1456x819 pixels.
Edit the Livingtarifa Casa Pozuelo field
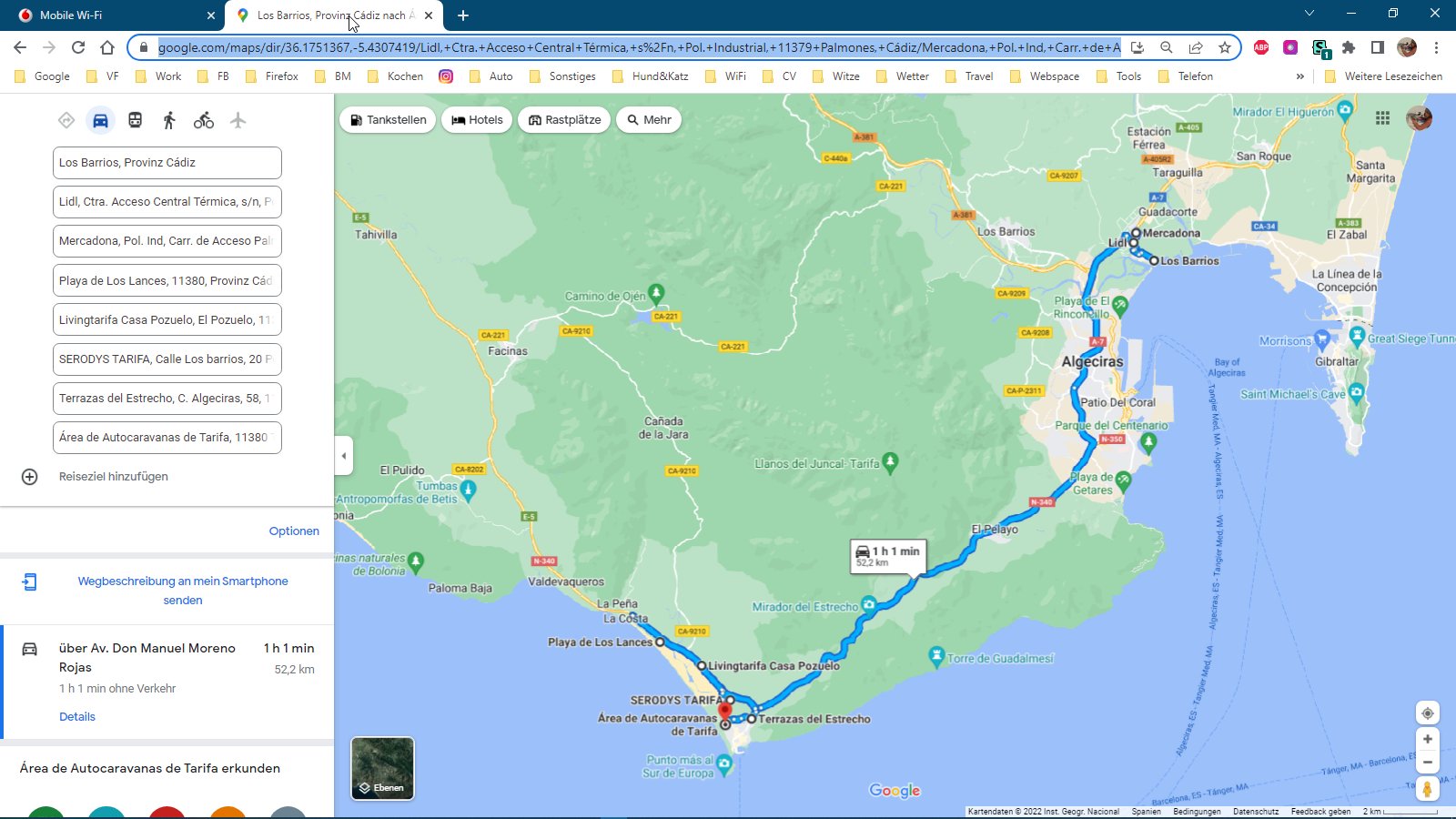pos(167,319)
